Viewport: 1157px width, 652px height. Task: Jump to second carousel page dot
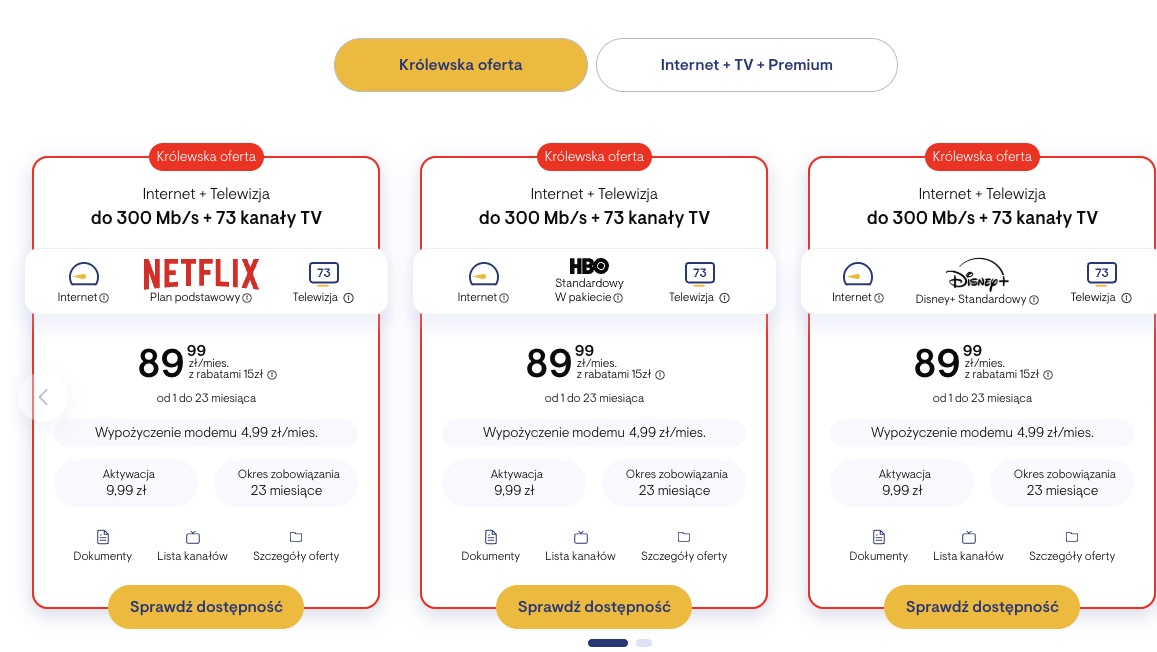[x=644, y=643]
